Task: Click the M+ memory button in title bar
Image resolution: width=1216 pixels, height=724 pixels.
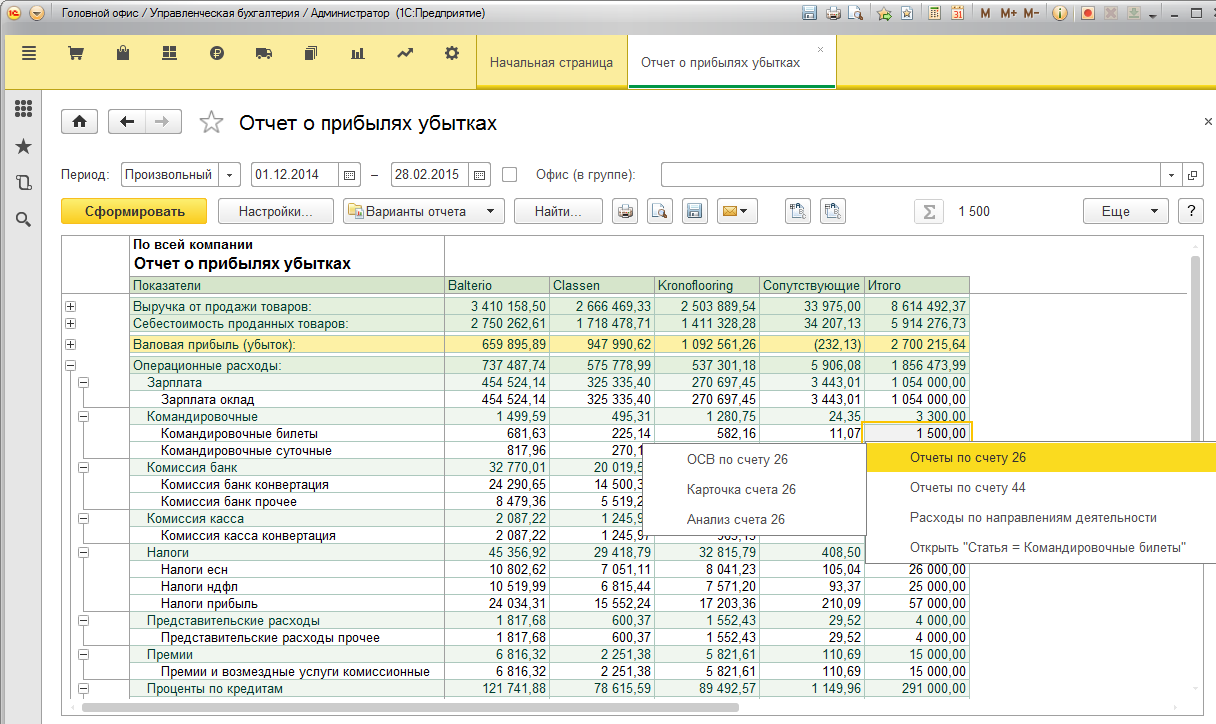Action: [1008, 14]
